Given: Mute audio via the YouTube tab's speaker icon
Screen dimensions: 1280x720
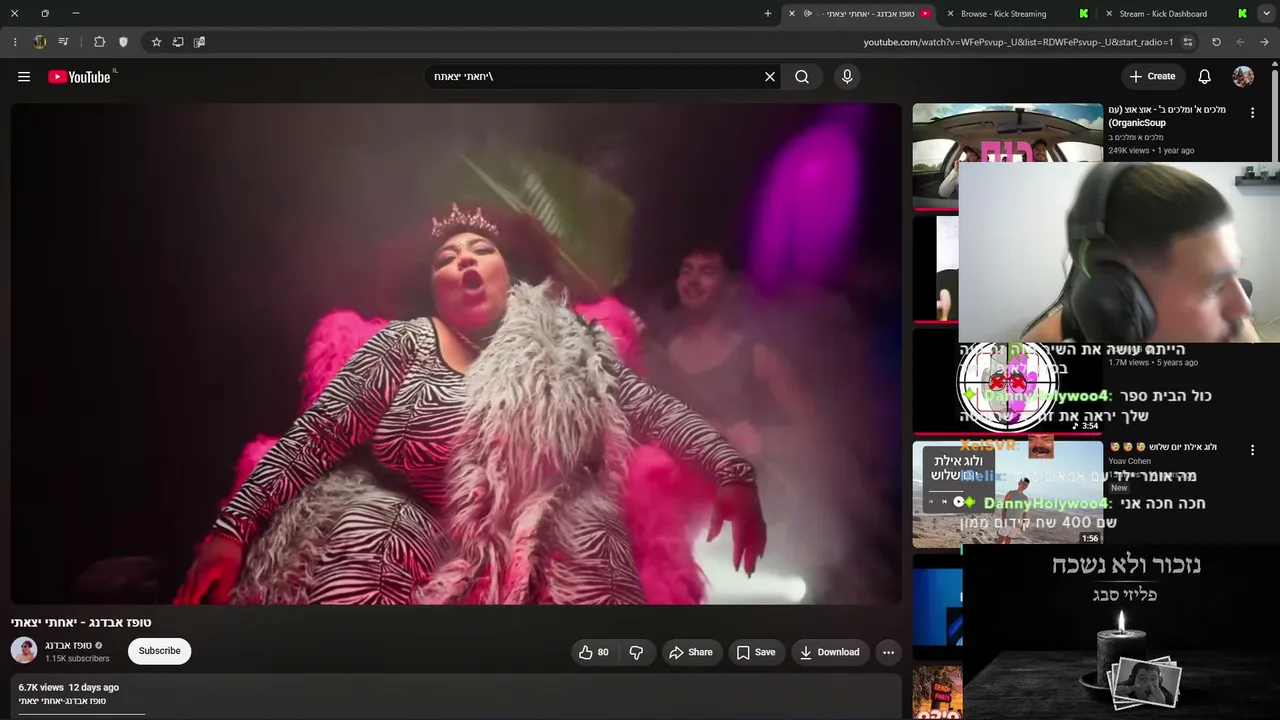Looking at the screenshot, I should click(808, 14).
